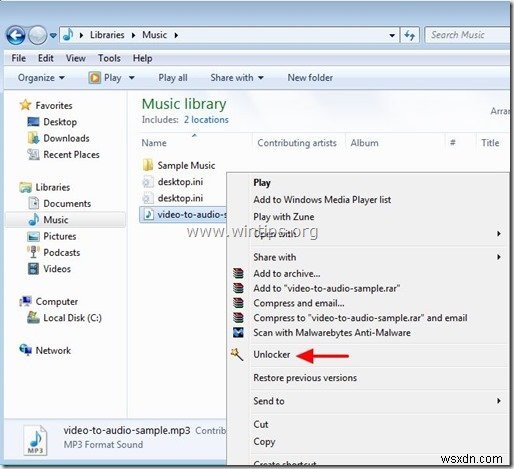Click the Videos library icon
This screenshot has width=514, height=469.
coord(33,269)
